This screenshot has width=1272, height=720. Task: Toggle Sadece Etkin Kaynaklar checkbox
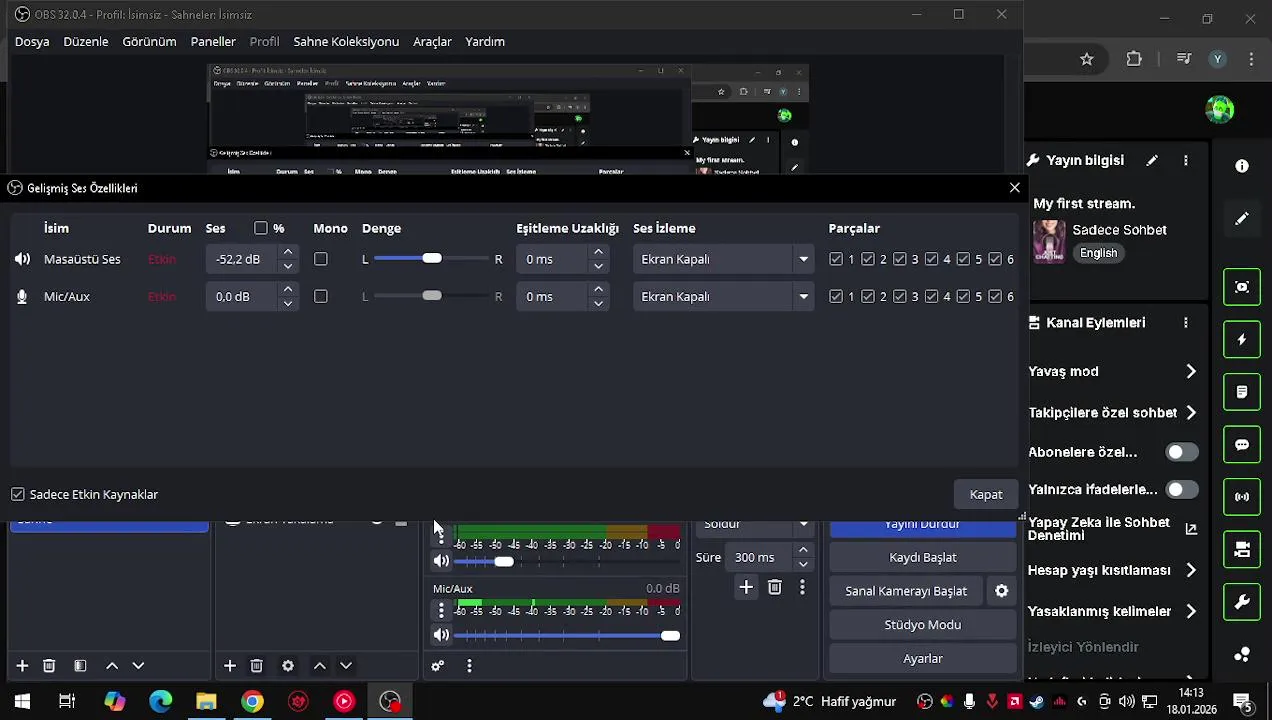18,495
